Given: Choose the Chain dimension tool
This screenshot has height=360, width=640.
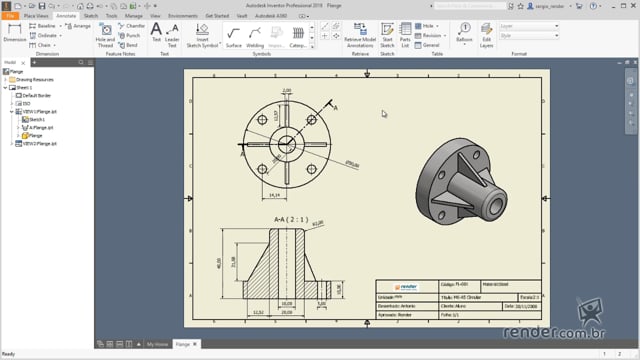Looking at the screenshot, I should (x=40, y=45).
